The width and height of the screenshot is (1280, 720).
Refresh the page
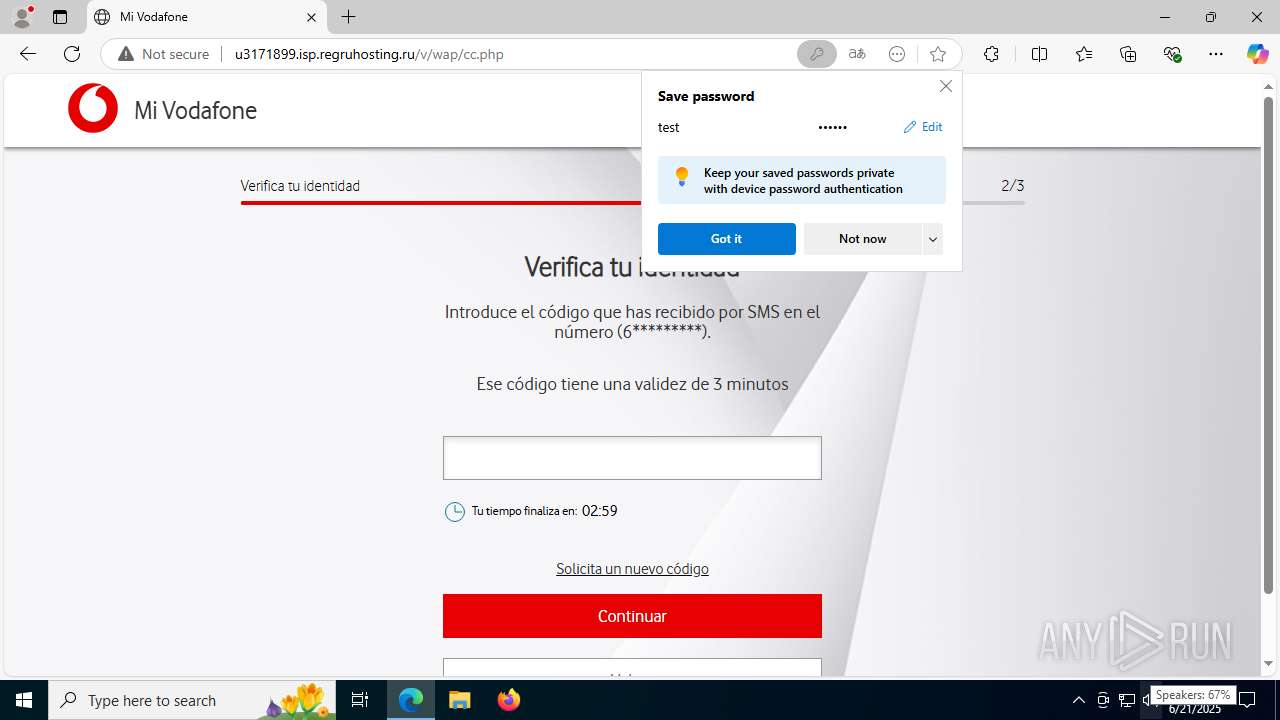point(72,54)
